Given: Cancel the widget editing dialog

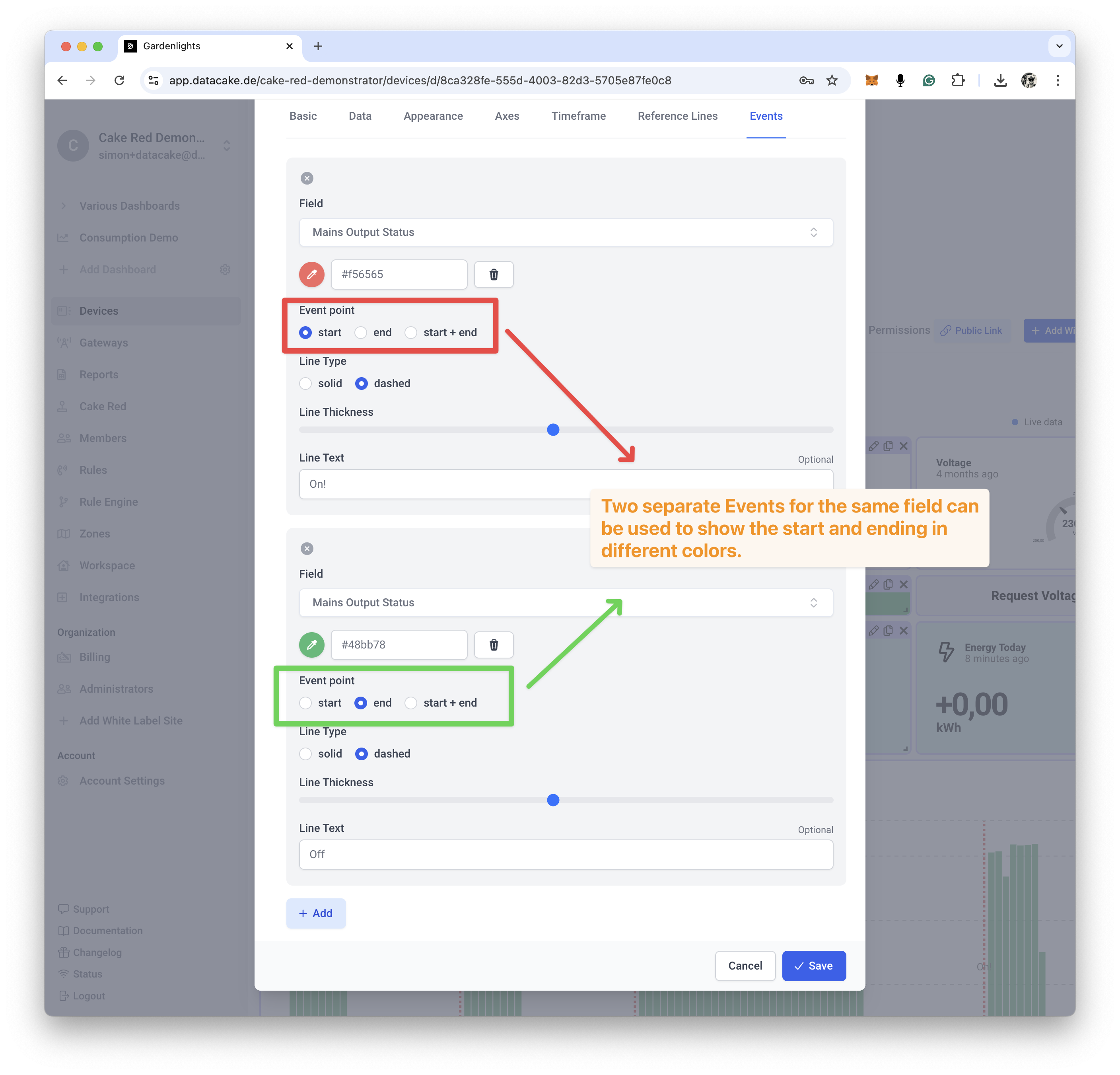Looking at the screenshot, I should click(x=745, y=966).
